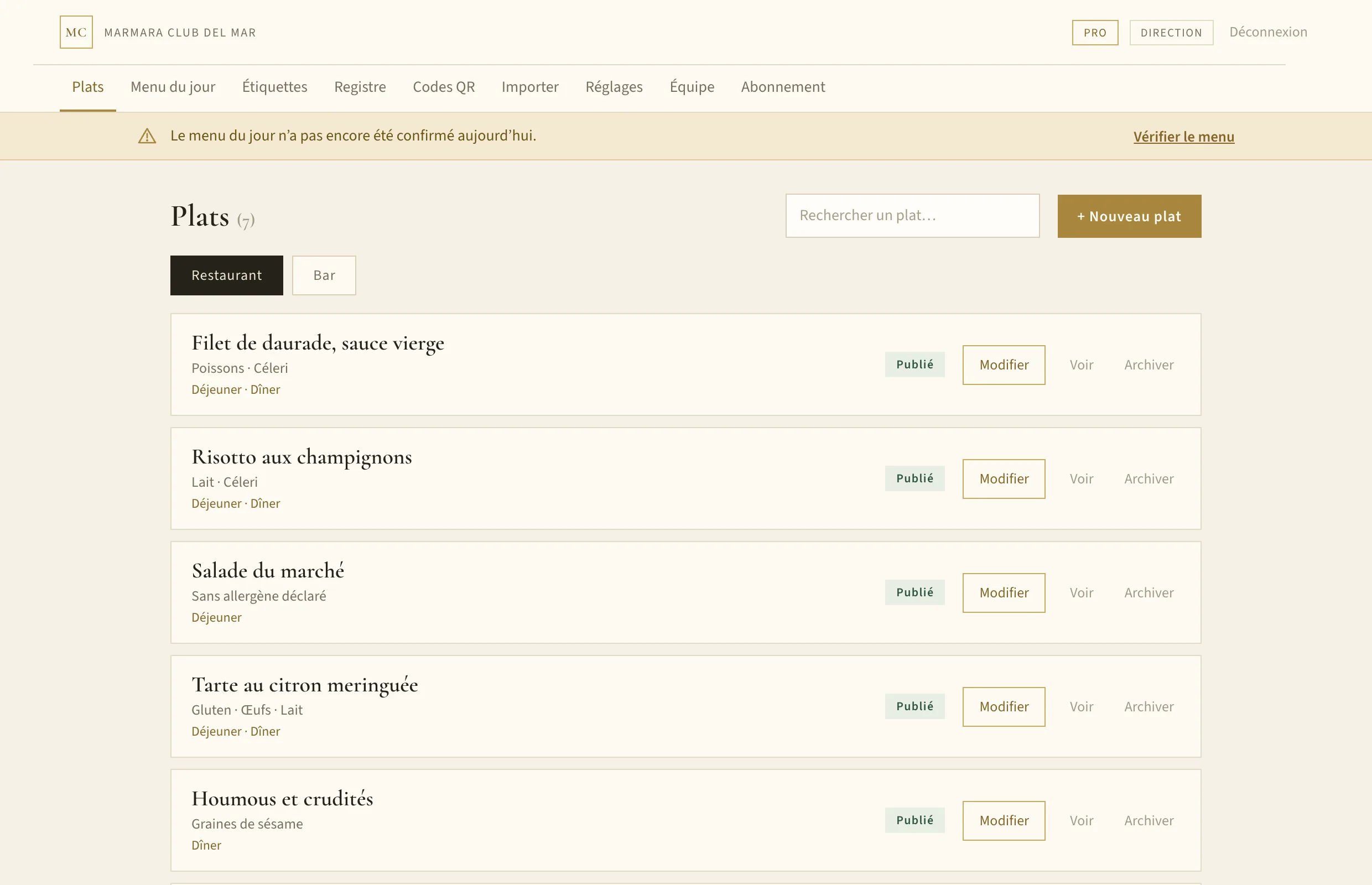Open the Plats tab
1372x885 pixels.
[88, 87]
